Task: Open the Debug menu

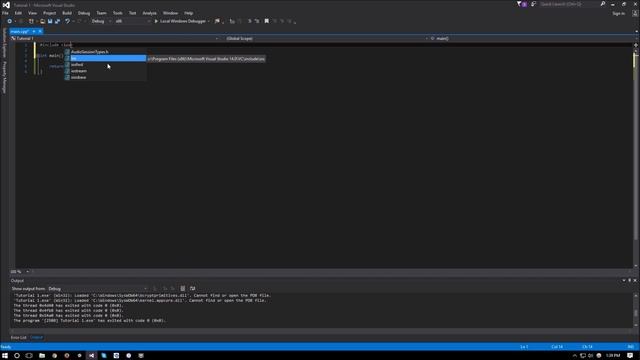Action: coord(84,13)
